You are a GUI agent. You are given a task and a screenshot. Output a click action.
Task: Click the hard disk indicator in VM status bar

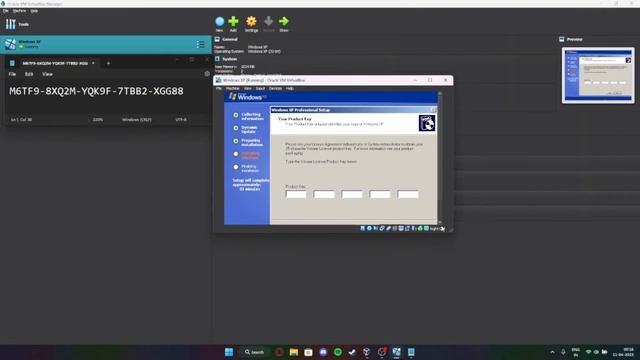pos(362,229)
